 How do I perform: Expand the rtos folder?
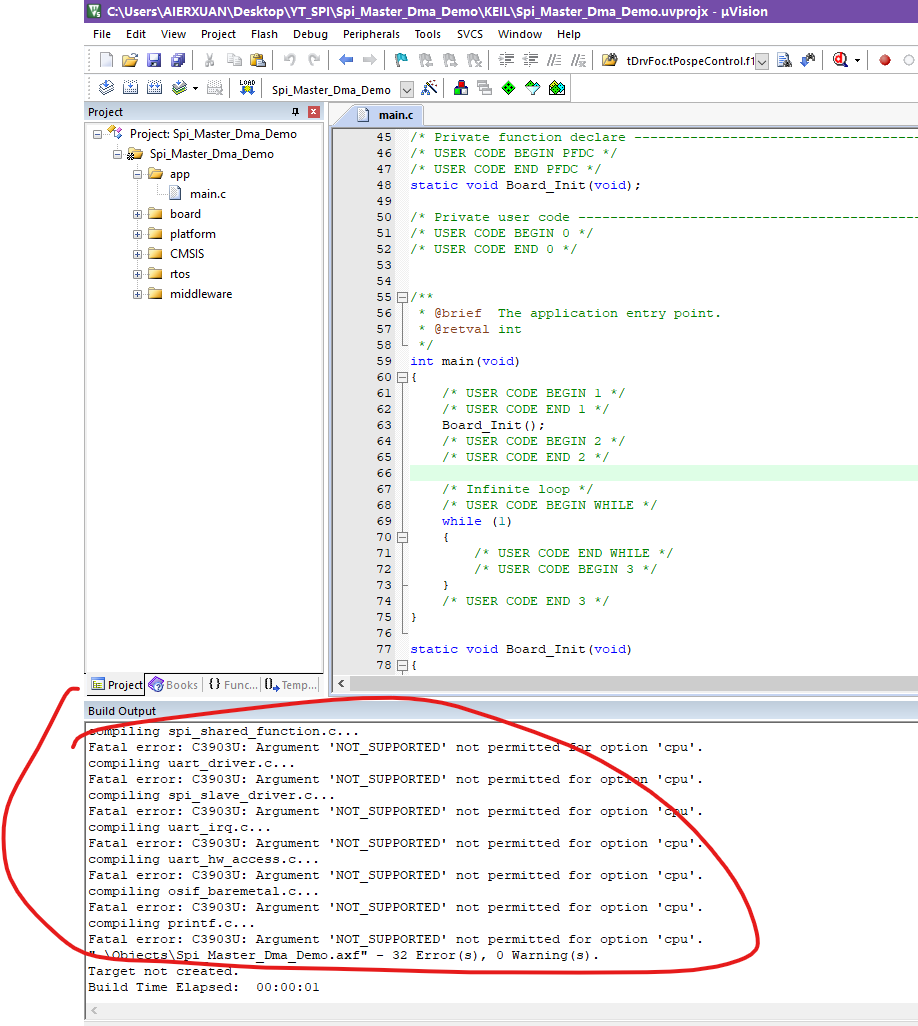[x=137, y=274]
